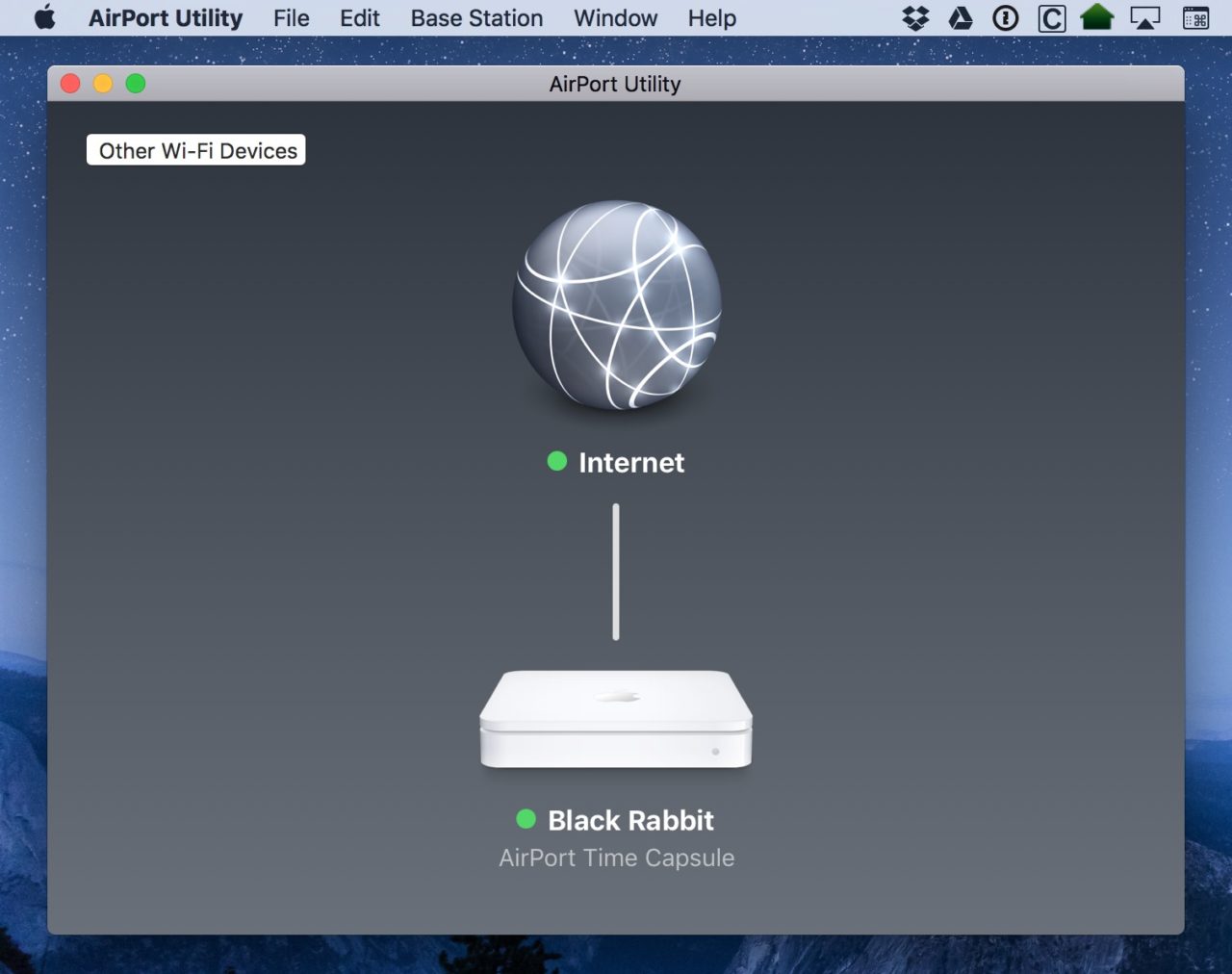The image size is (1232, 974).
Task: Click the AirPort Time Capsule subtitle
Action: click(x=617, y=858)
